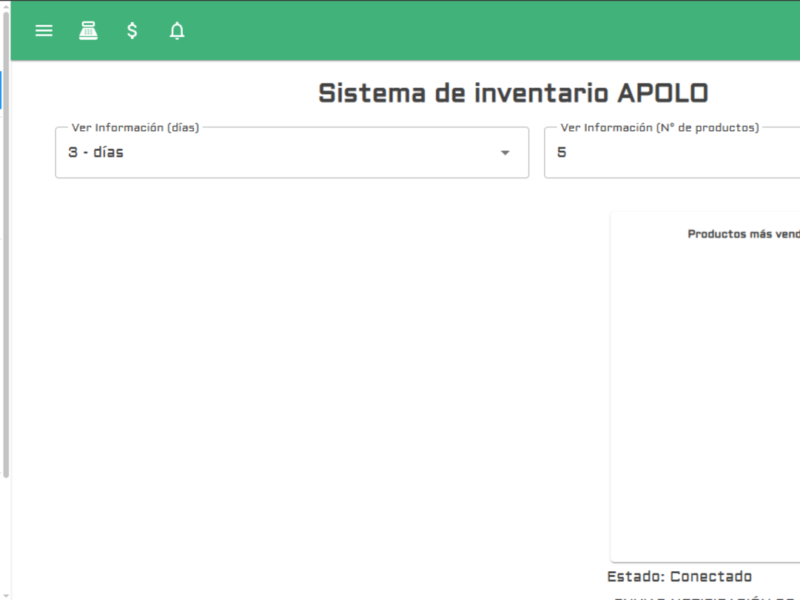800x600 pixels.
Task: Click the chevron arrow in the días selector
Action: [x=505, y=152]
